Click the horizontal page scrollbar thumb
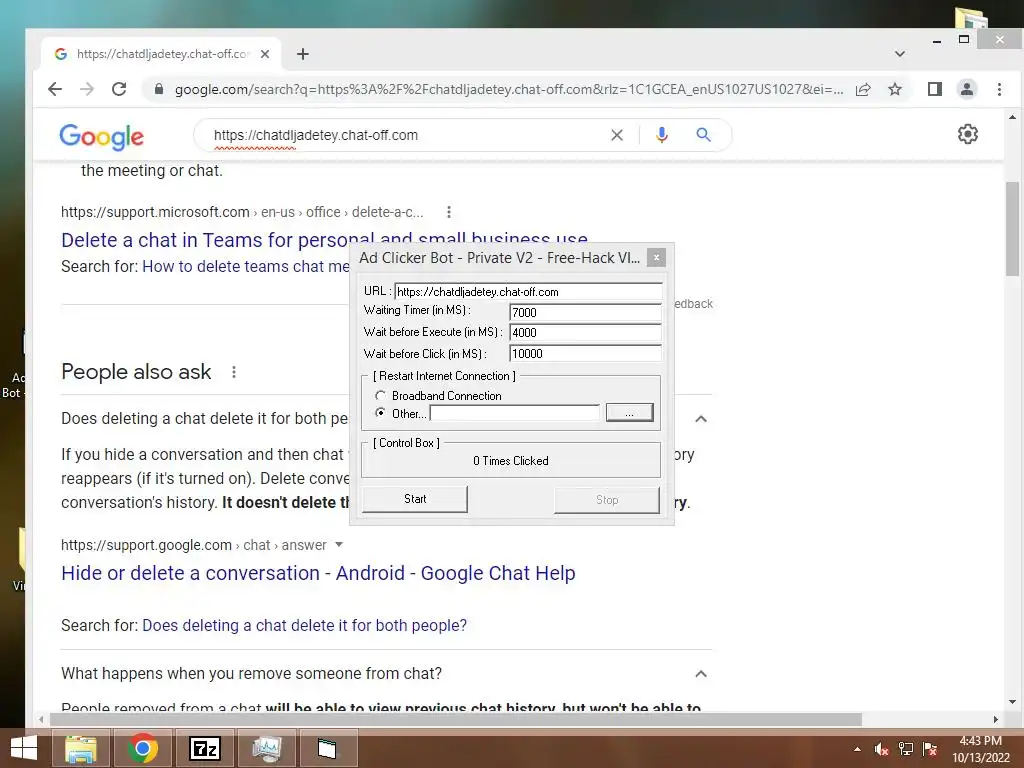This screenshot has height=768, width=1024. tap(456, 720)
